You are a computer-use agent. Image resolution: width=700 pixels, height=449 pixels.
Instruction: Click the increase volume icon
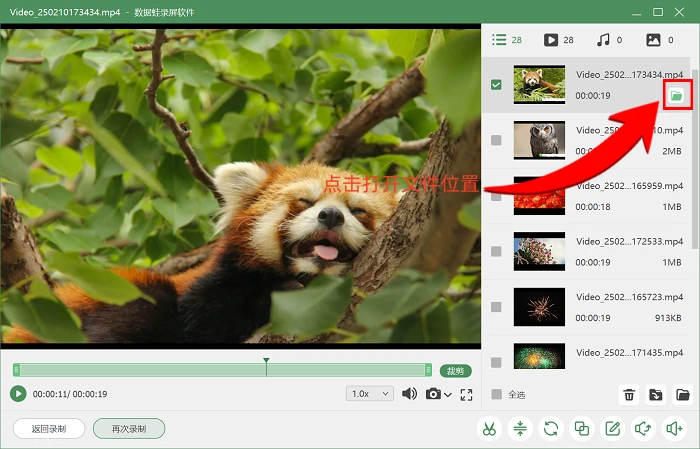(x=674, y=429)
